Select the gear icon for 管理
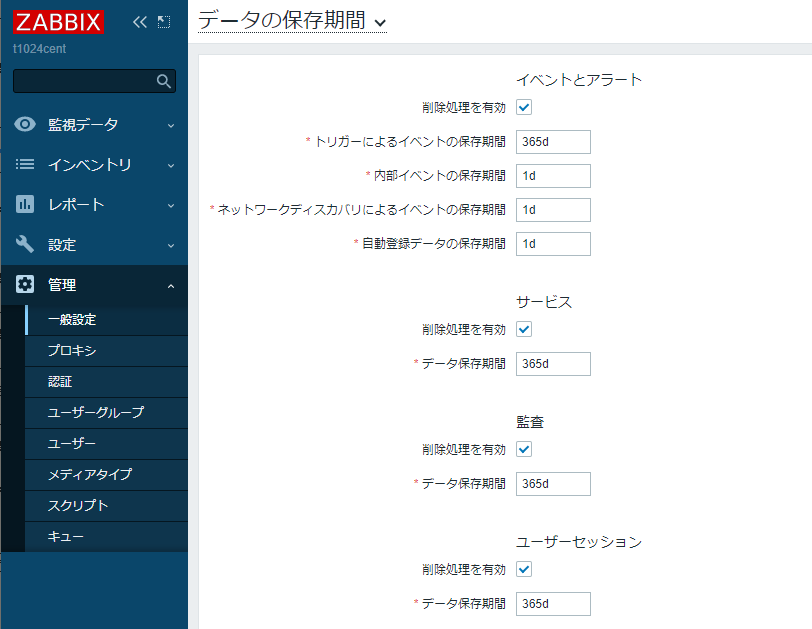 tap(24, 284)
